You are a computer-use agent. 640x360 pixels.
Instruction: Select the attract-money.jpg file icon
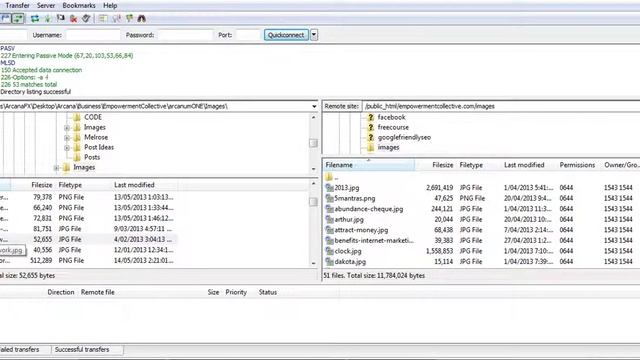point(329,230)
